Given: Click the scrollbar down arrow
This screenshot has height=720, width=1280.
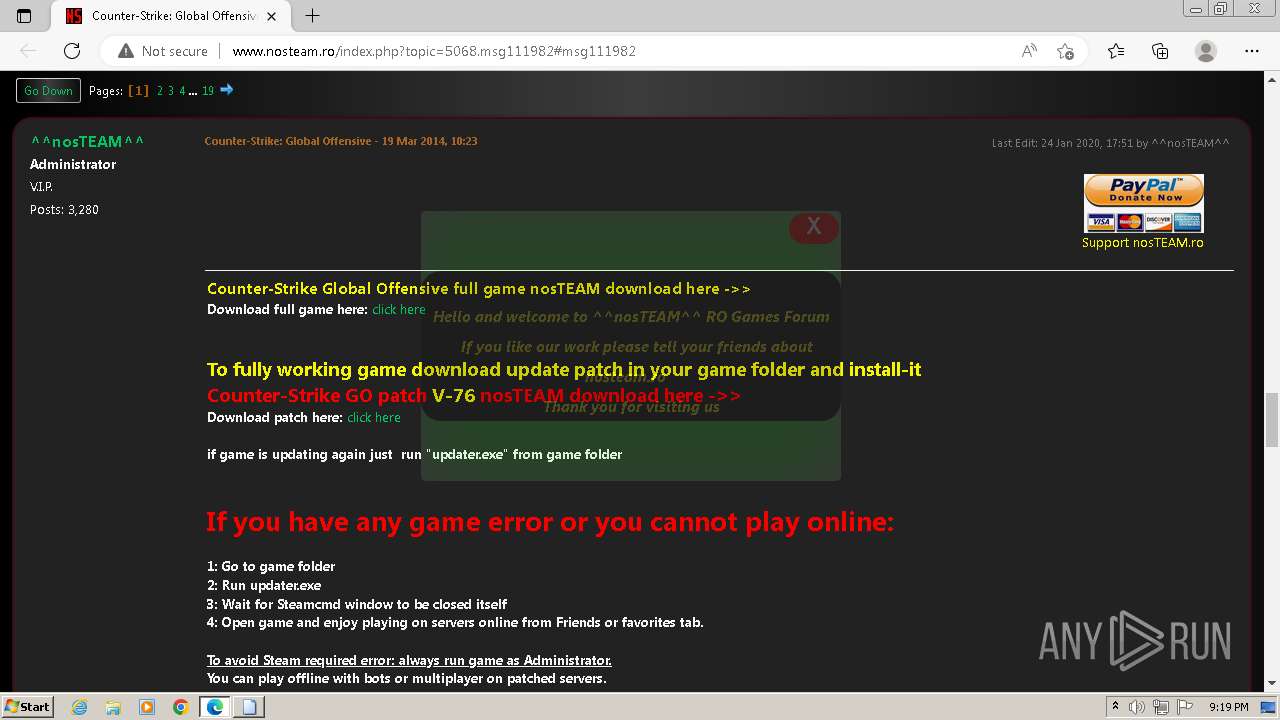Looking at the screenshot, I should (1272, 683).
